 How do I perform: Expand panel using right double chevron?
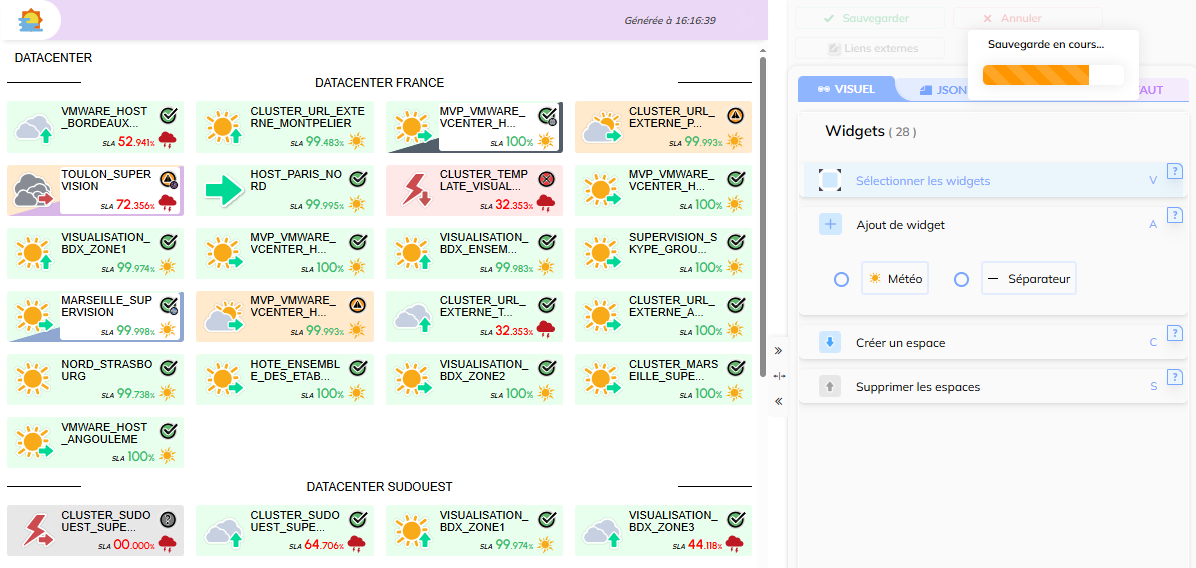778,351
